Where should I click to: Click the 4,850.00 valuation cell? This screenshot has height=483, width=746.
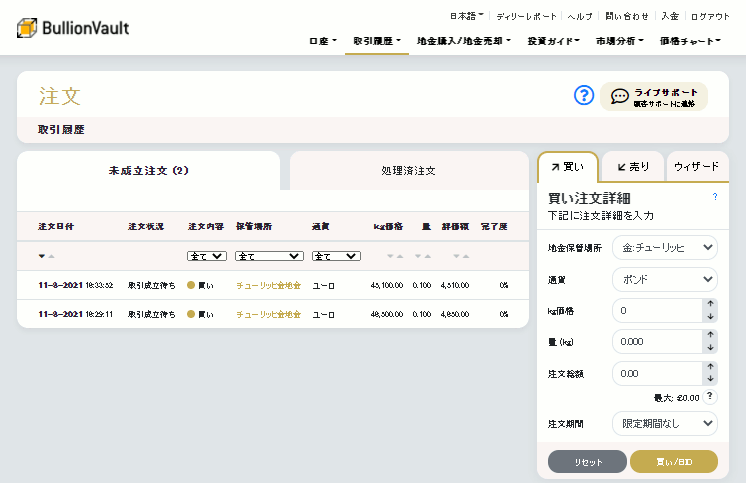[455, 314]
